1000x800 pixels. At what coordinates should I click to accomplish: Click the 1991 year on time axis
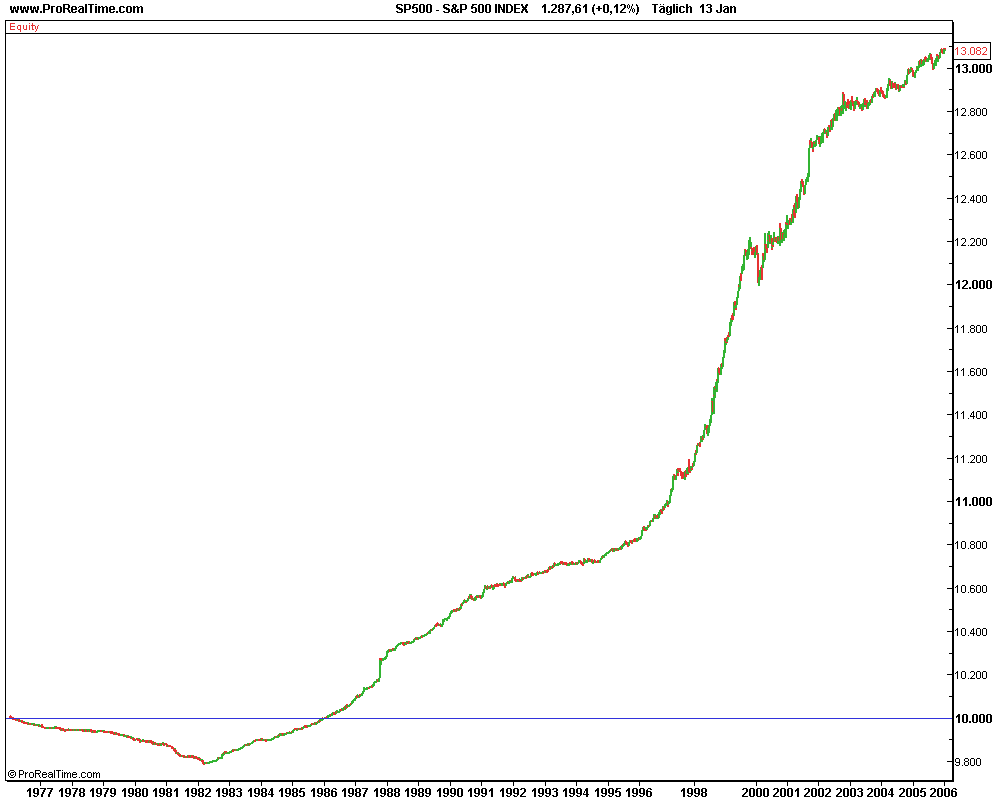pyautogui.click(x=482, y=793)
